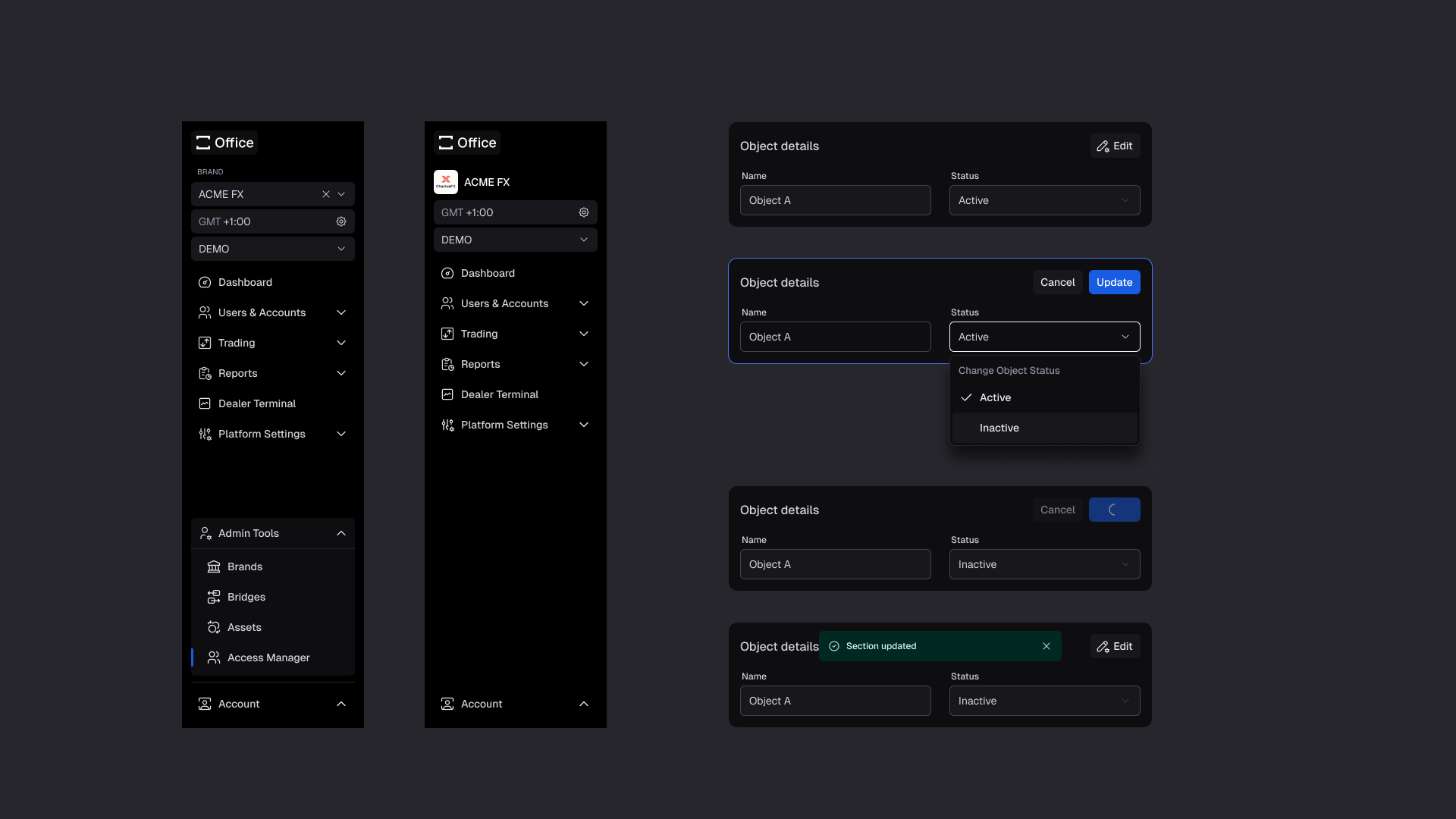Screen dimensions: 1456x819
Task: Click Reports icon in second sidebar
Action: (x=447, y=364)
